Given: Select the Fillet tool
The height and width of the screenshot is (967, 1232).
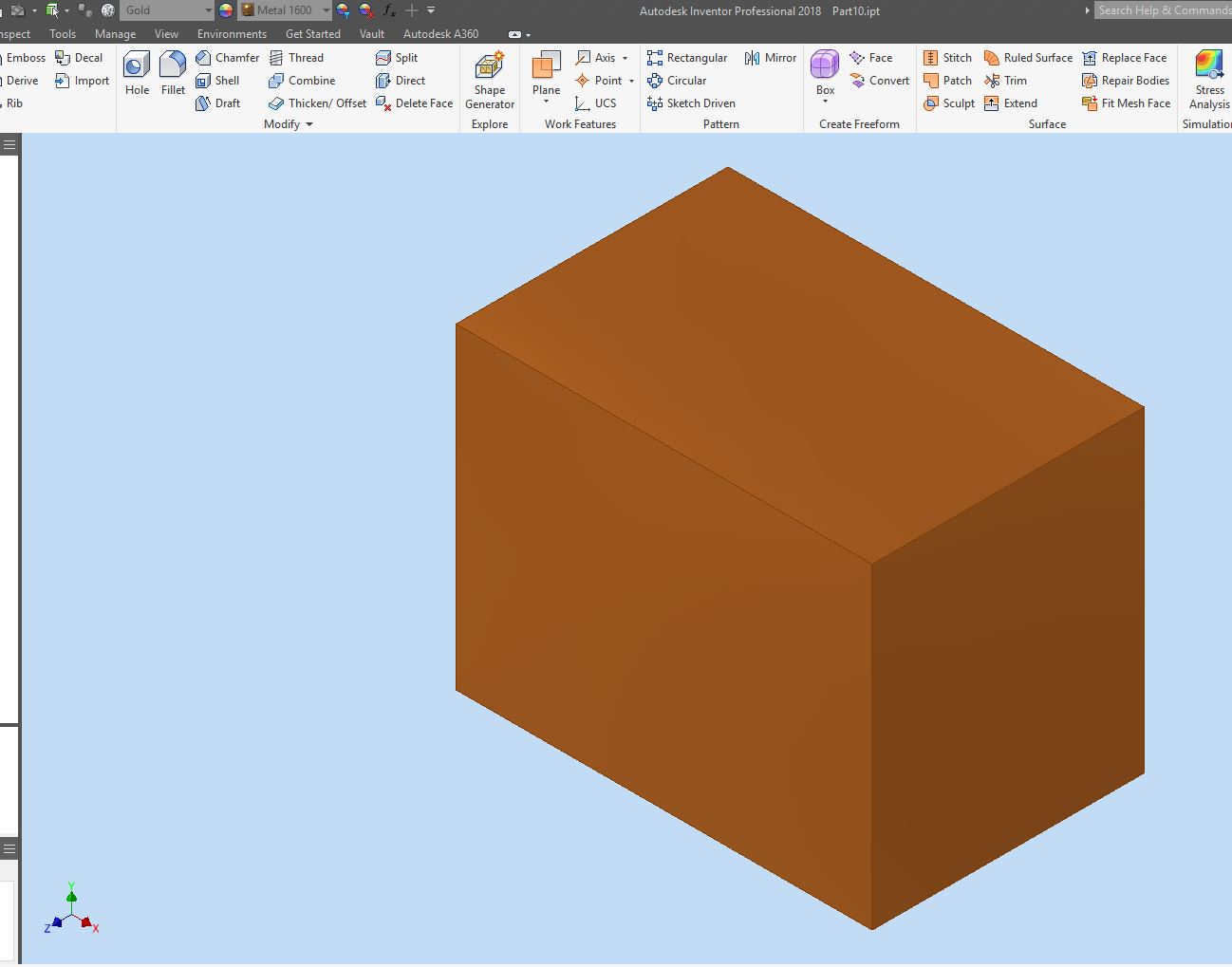Looking at the screenshot, I should tap(173, 73).
